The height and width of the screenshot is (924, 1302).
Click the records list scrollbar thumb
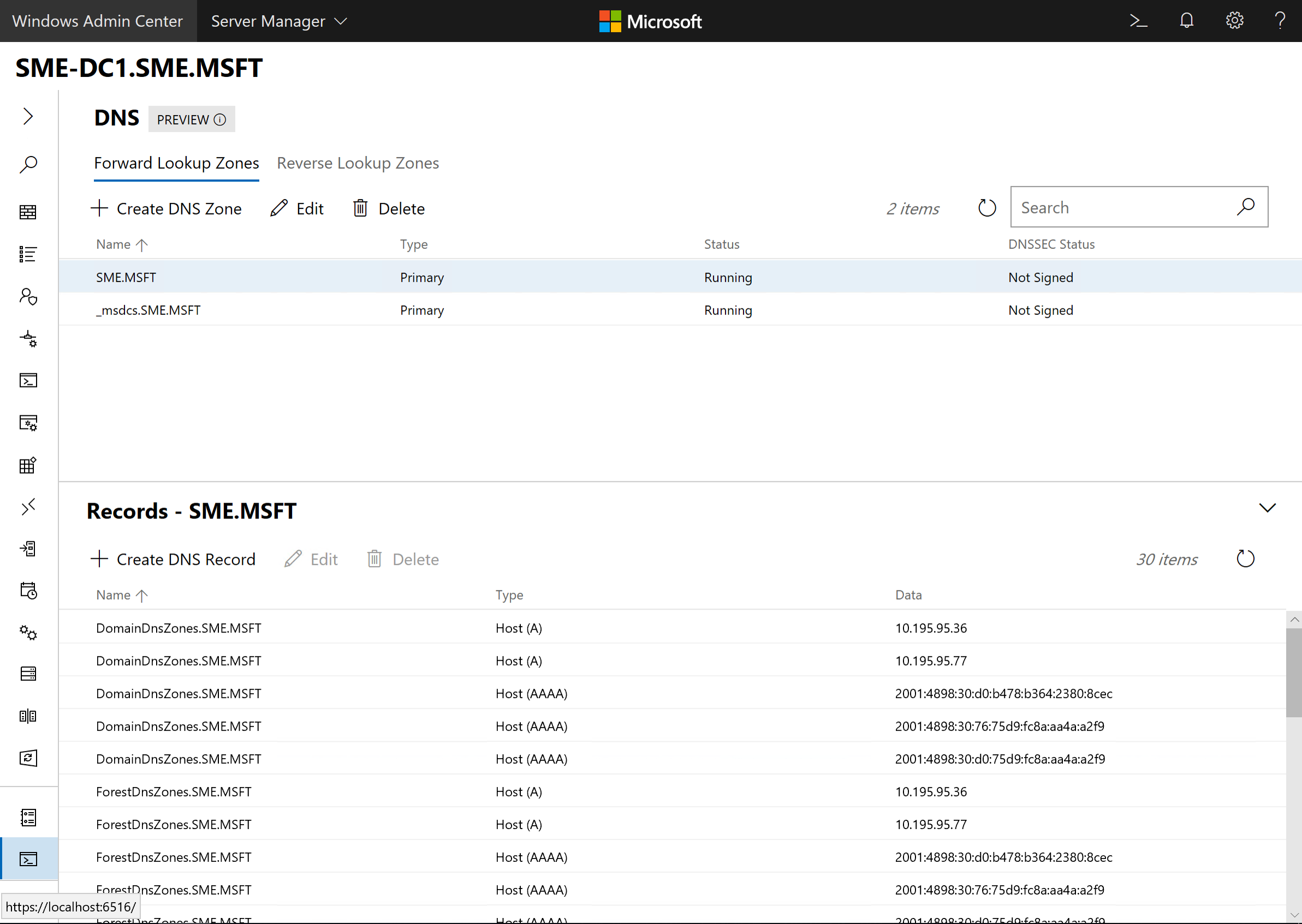[1294, 672]
